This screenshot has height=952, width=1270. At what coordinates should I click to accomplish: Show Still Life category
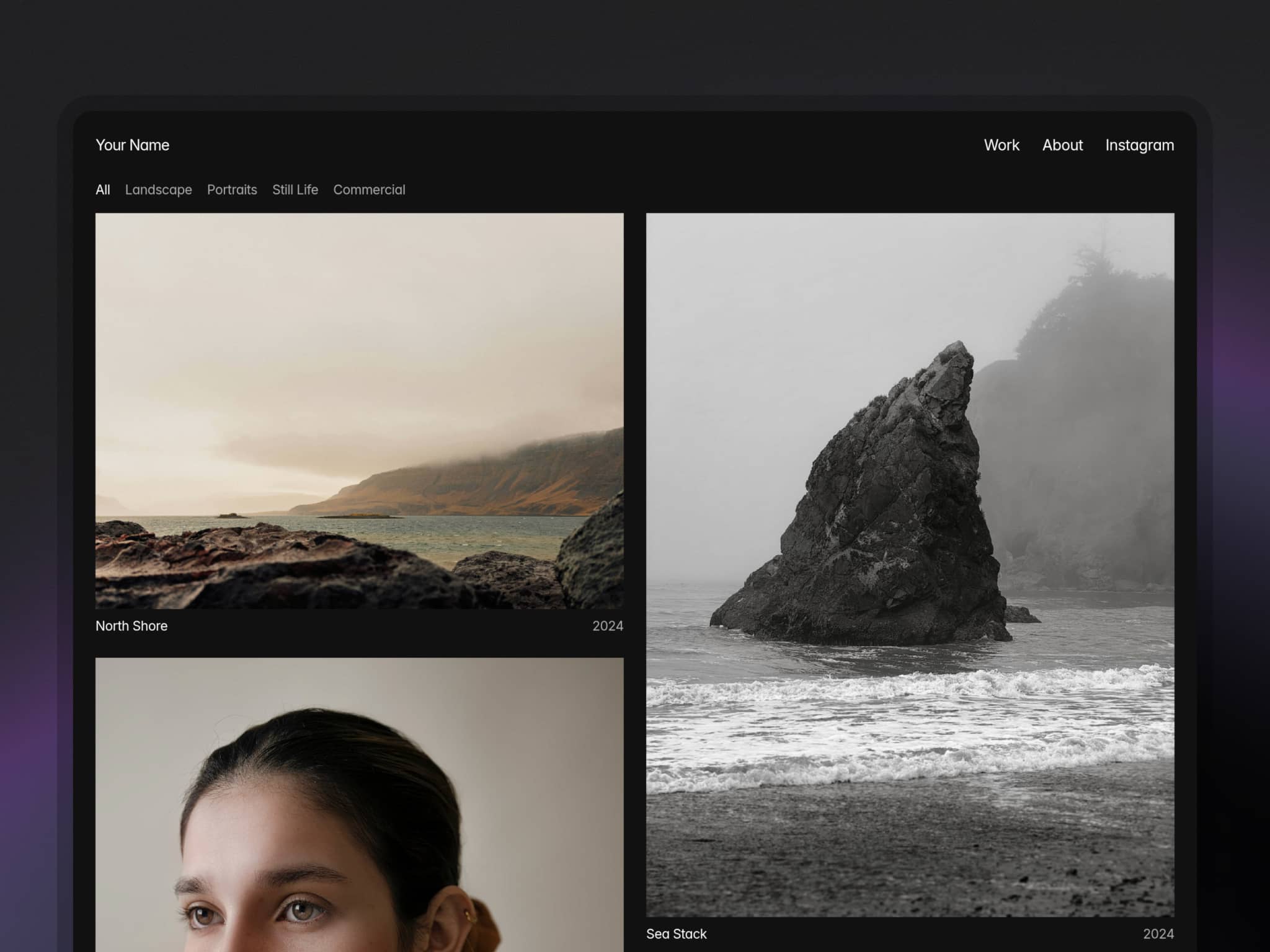pyautogui.click(x=295, y=190)
